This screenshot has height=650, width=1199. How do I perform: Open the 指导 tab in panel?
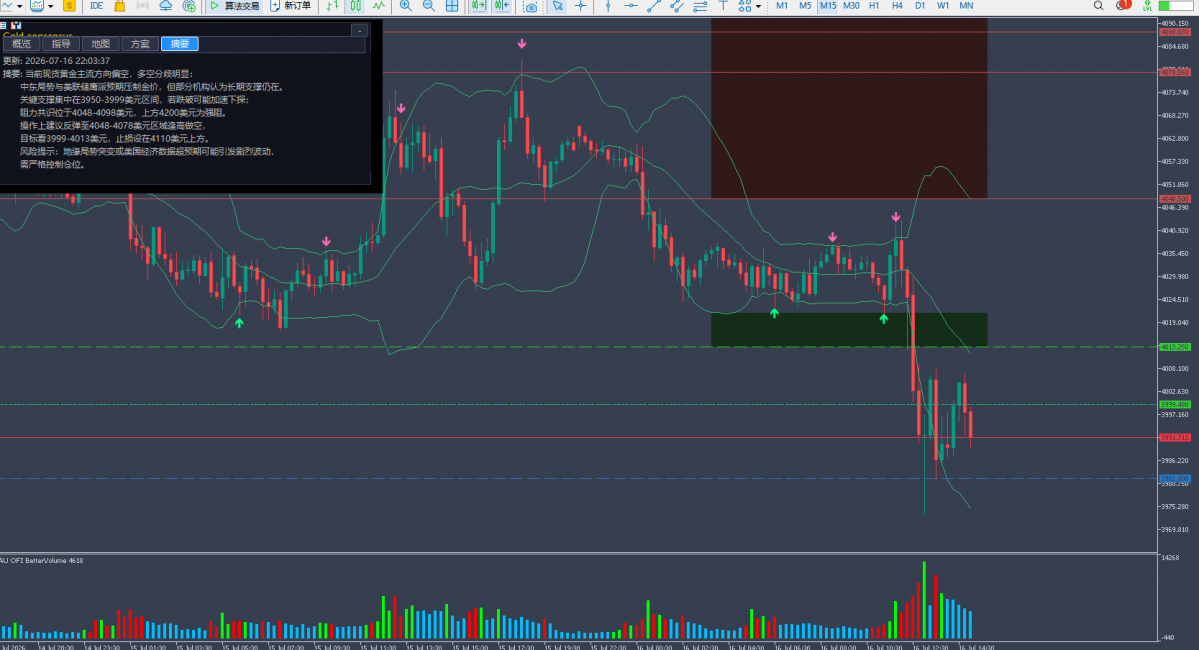[x=61, y=44]
